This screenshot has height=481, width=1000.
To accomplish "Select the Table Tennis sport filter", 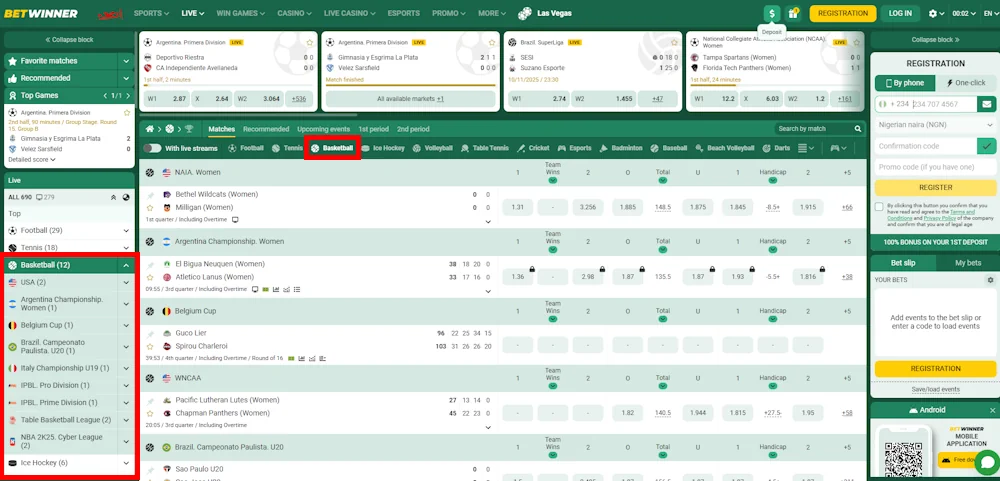I will point(485,148).
